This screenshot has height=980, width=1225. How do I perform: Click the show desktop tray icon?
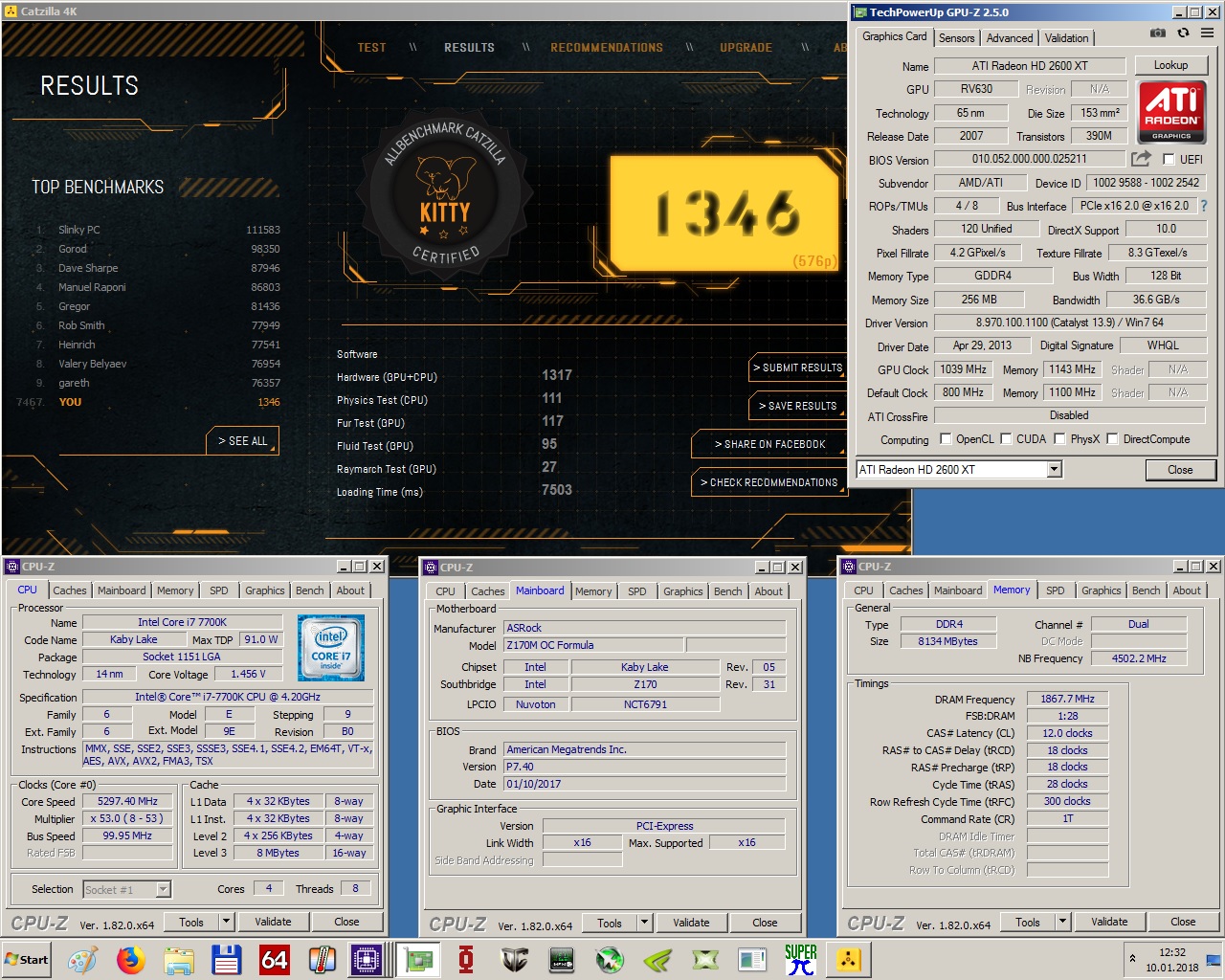(x=1213, y=960)
